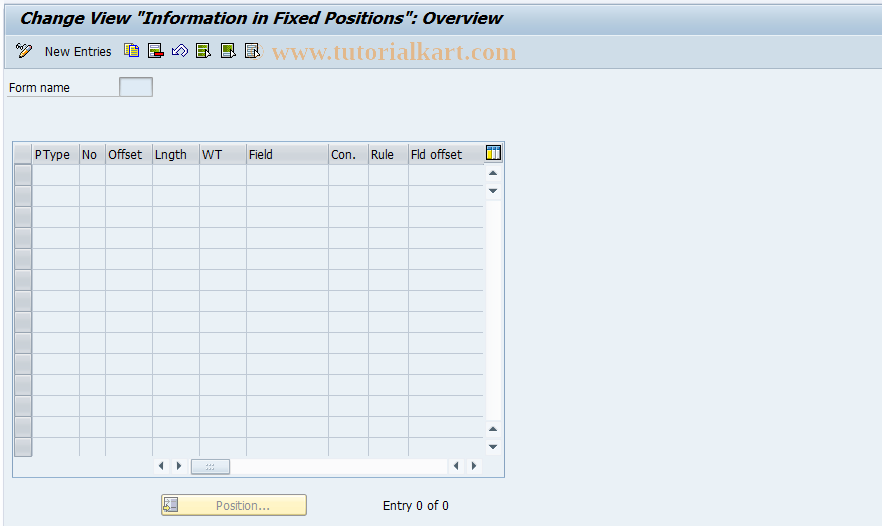Click bottom scroll-down arrow of vertical scrollbar
The image size is (882, 526).
493,447
